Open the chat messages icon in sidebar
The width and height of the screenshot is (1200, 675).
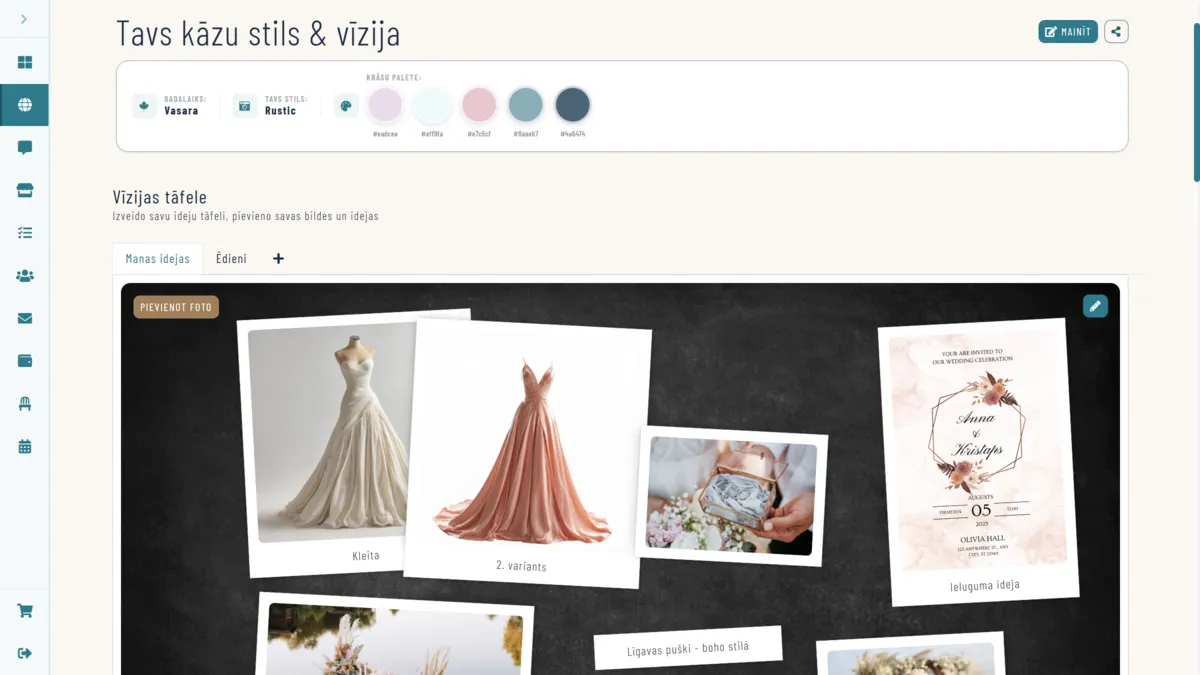coord(25,148)
